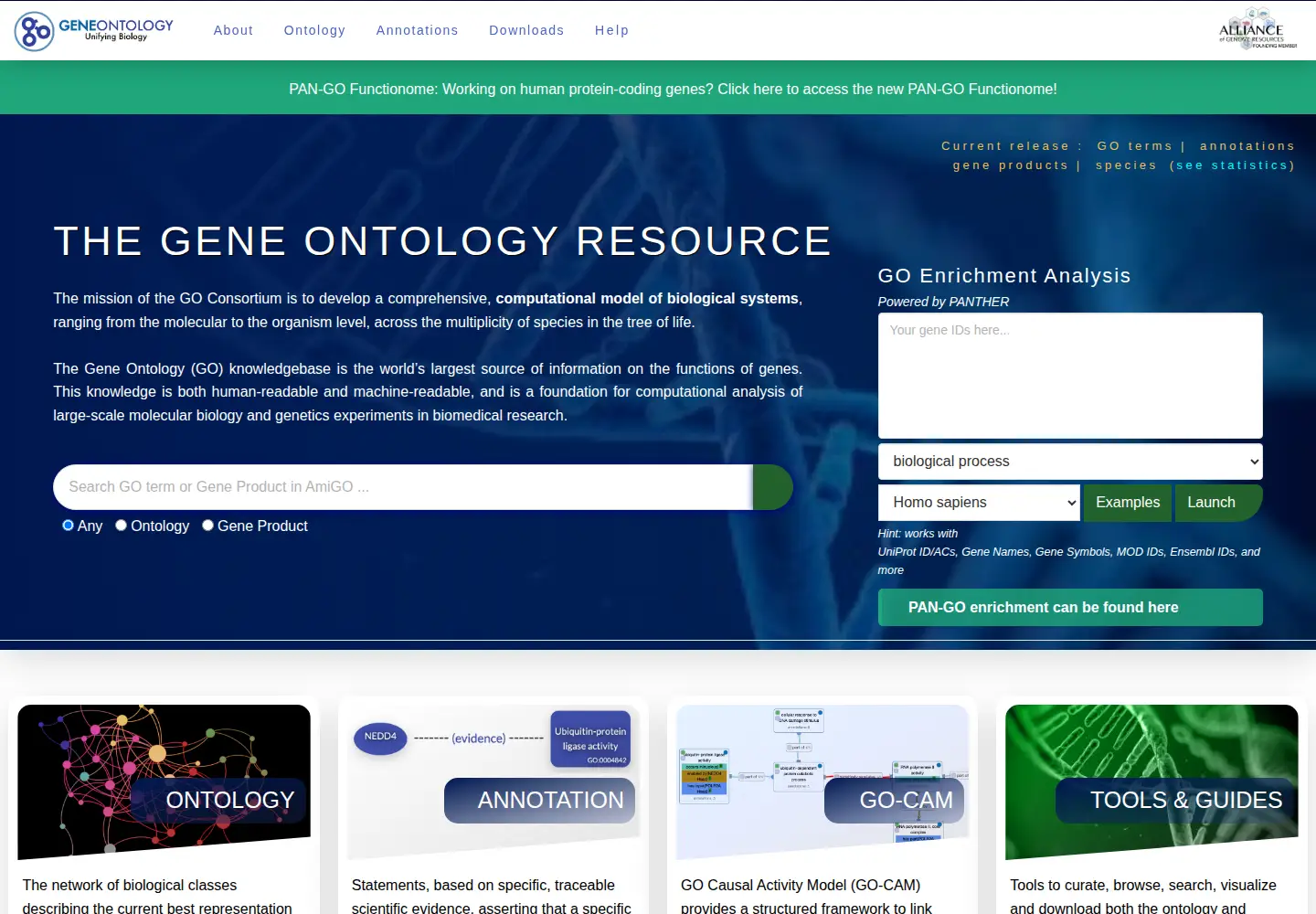
Task: Focus the AmiGO search field
Action: [403, 487]
